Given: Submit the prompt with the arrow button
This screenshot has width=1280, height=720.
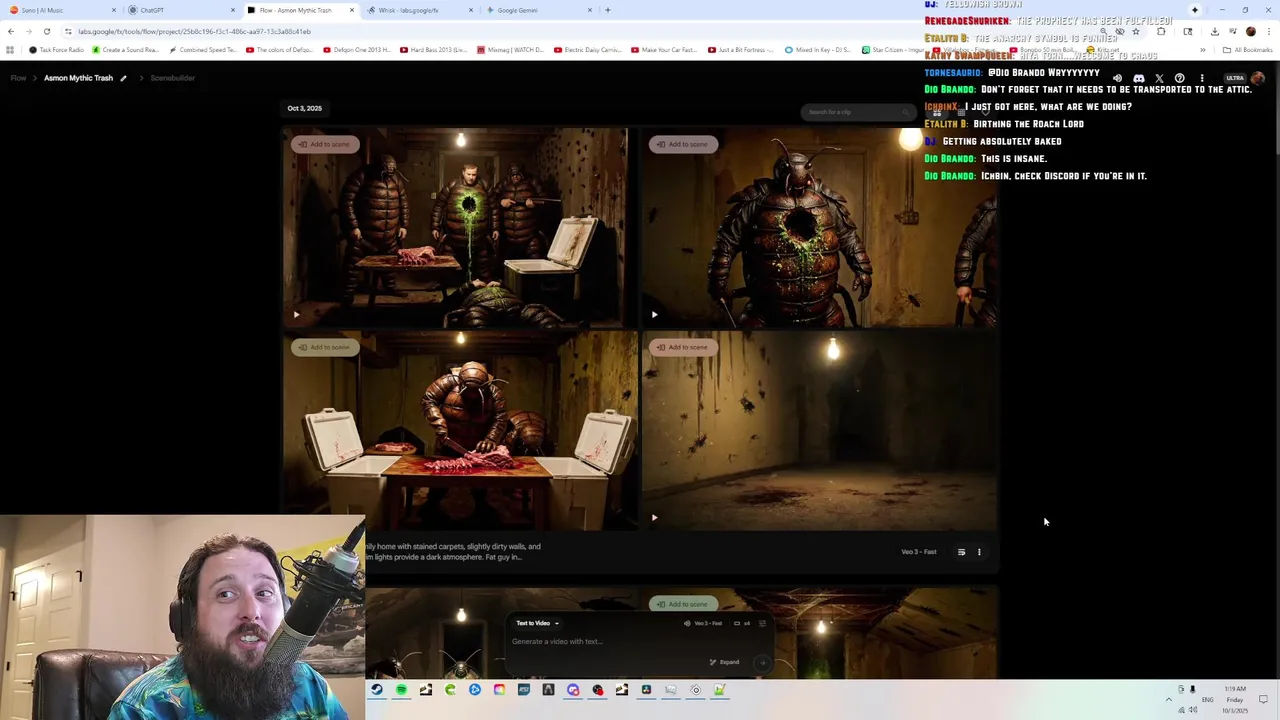Looking at the screenshot, I should (x=762, y=662).
